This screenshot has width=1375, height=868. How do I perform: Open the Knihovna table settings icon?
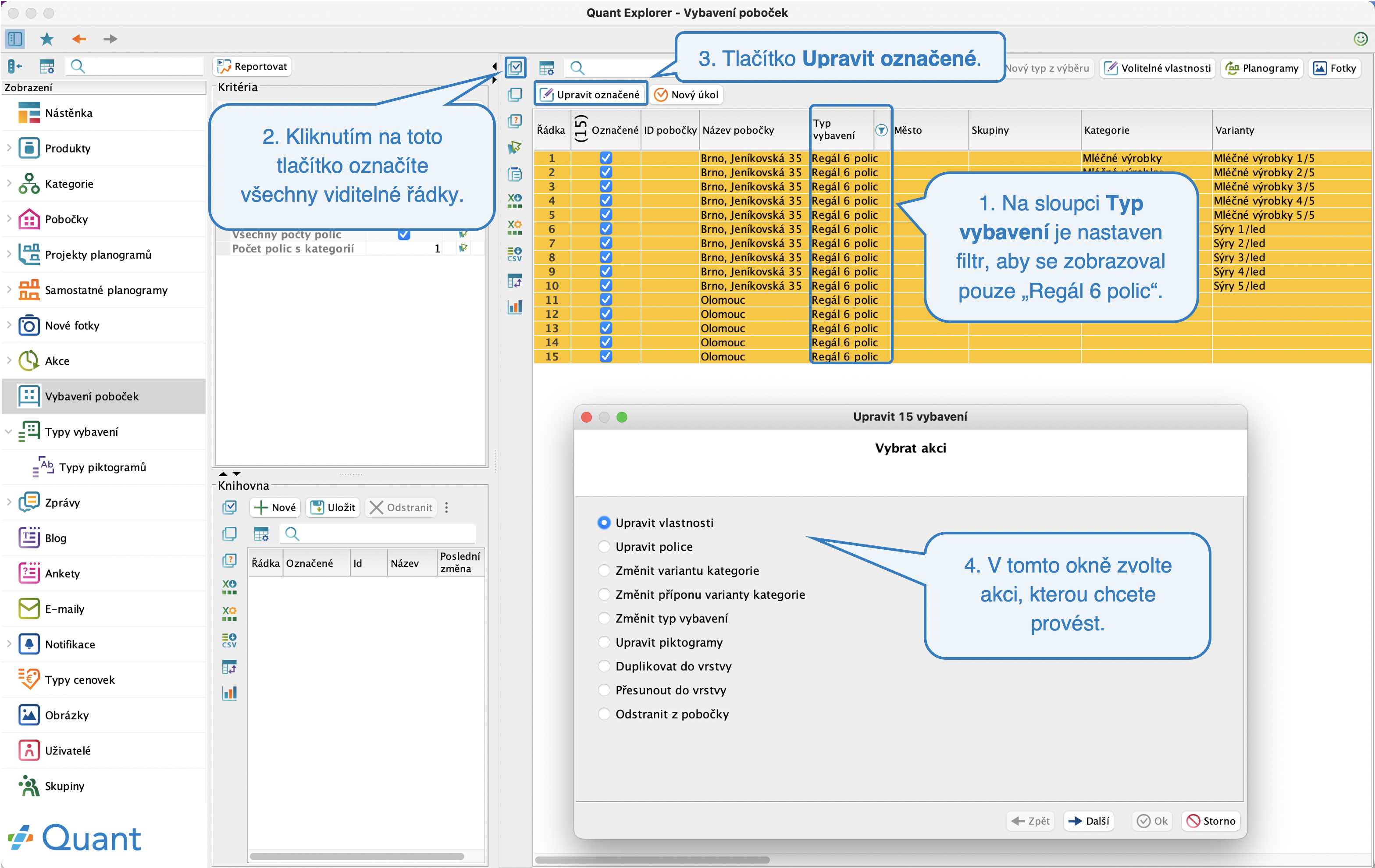coord(261,534)
